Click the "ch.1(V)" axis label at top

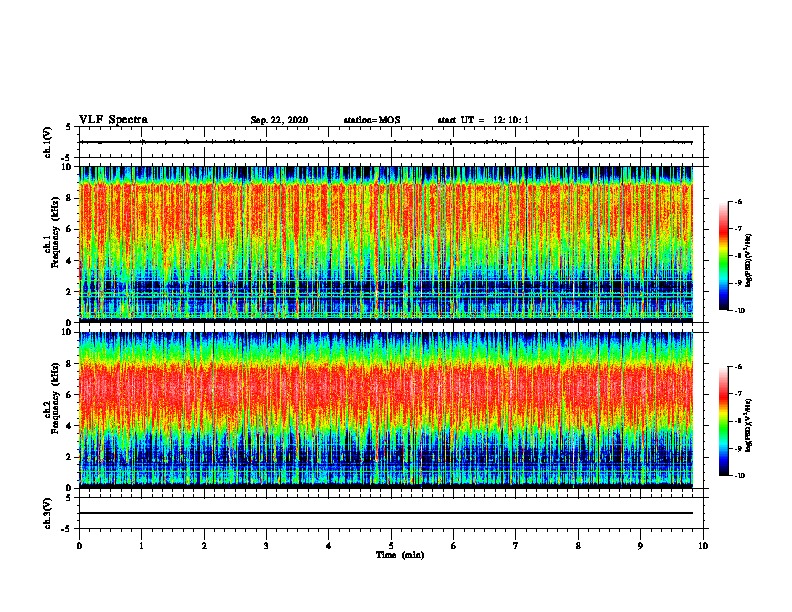click(48, 142)
